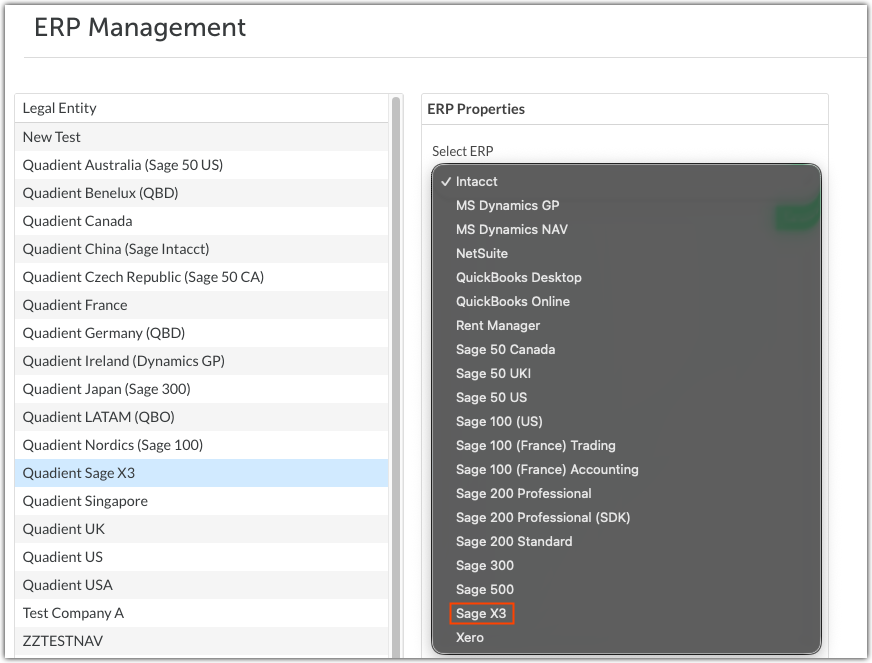Select Quadient Benelux (QBD) entity

pyautogui.click(x=201, y=193)
